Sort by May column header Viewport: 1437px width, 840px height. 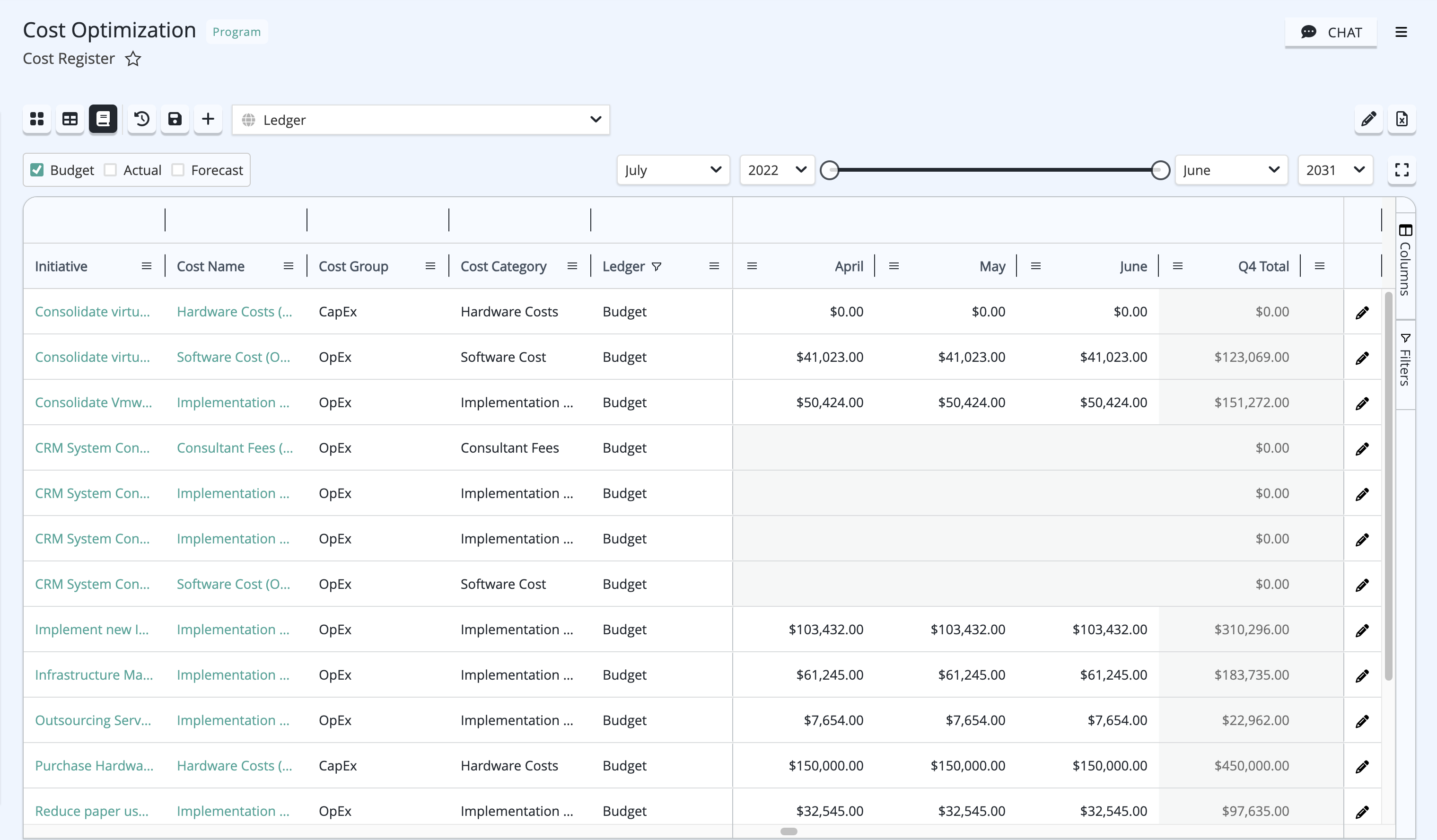point(992,266)
